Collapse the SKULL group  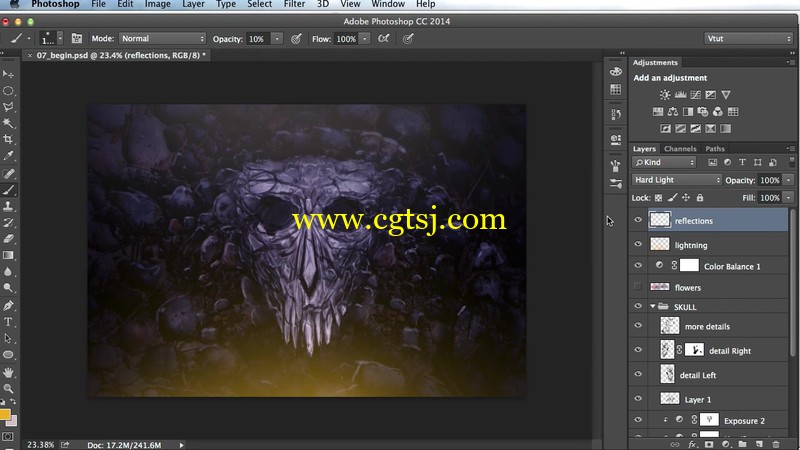pos(653,307)
